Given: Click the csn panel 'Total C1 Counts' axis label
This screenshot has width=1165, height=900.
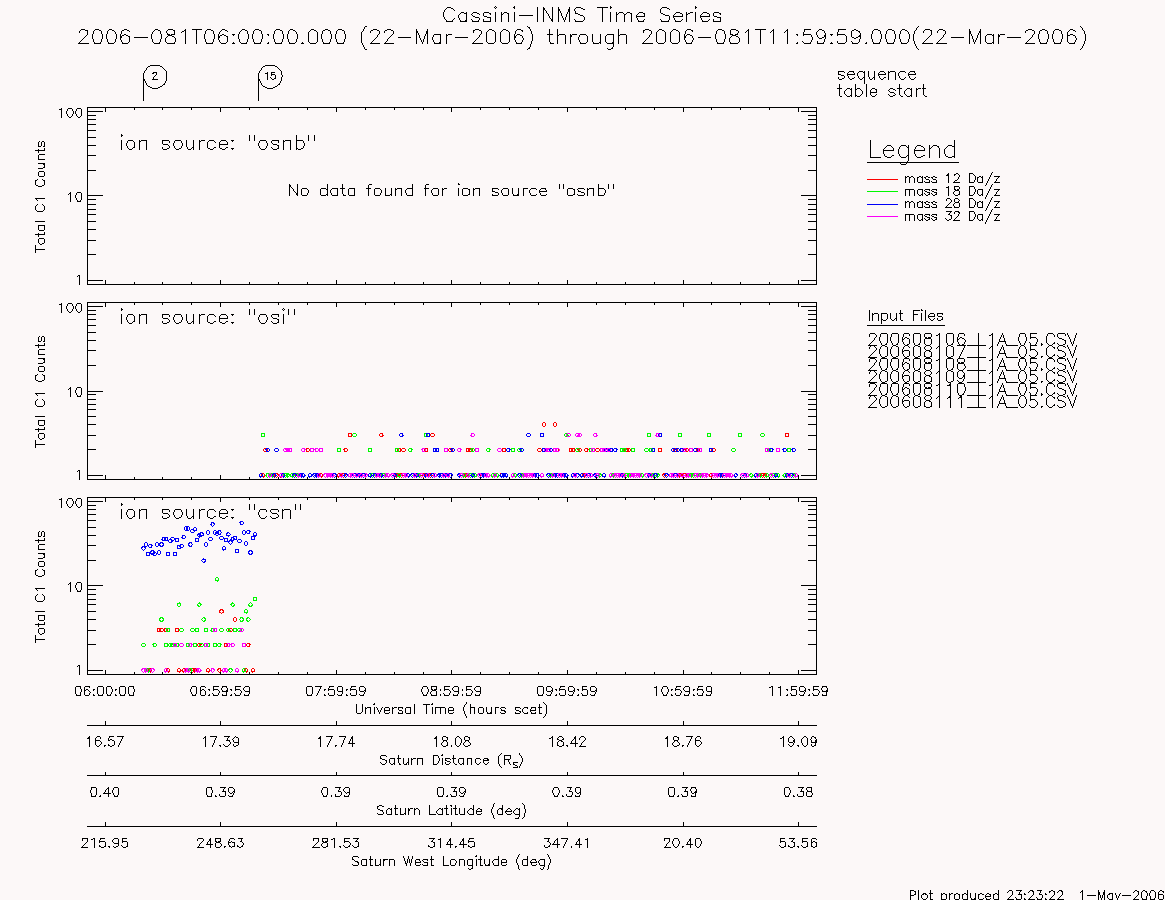Looking at the screenshot, I should tap(40, 586).
